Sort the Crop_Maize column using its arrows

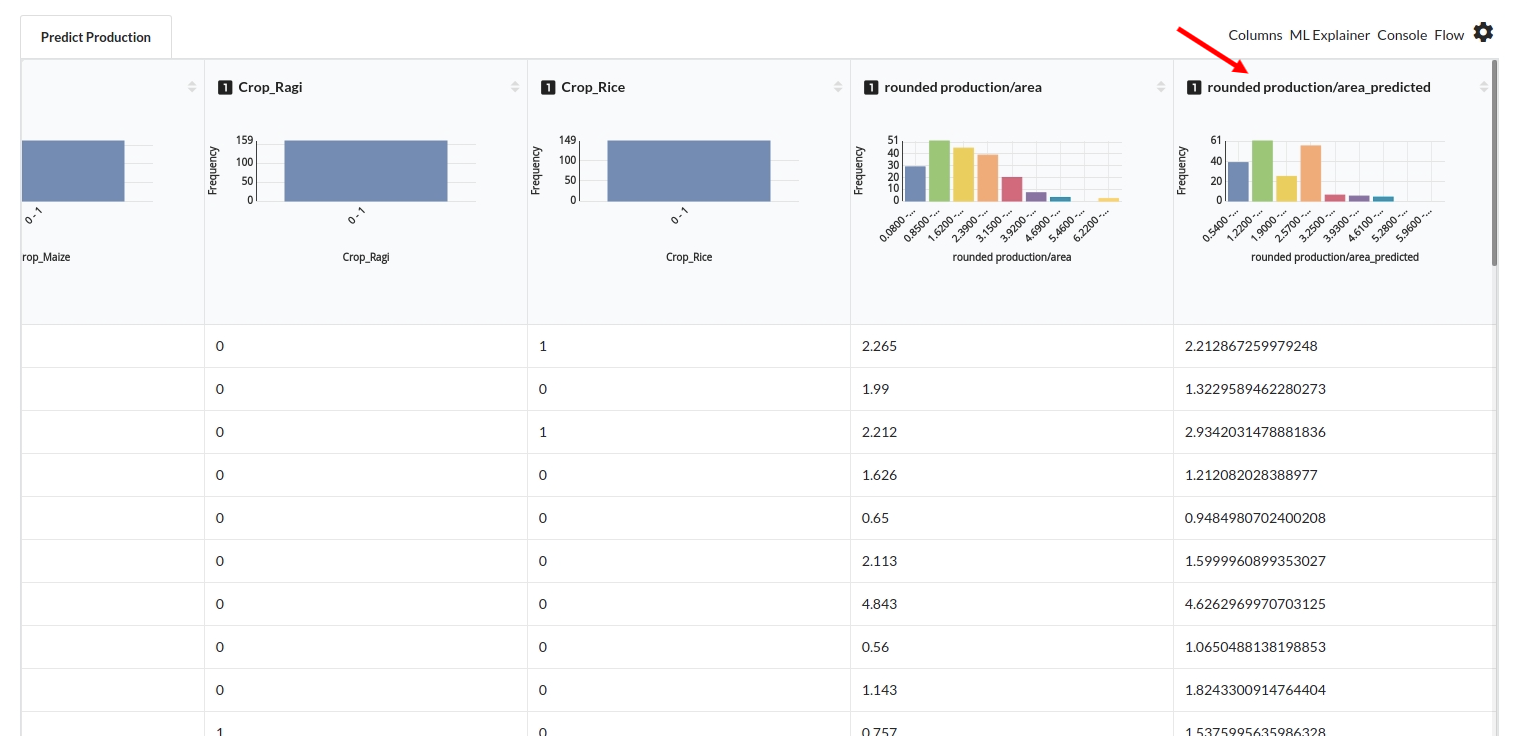(x=192, y=88)
